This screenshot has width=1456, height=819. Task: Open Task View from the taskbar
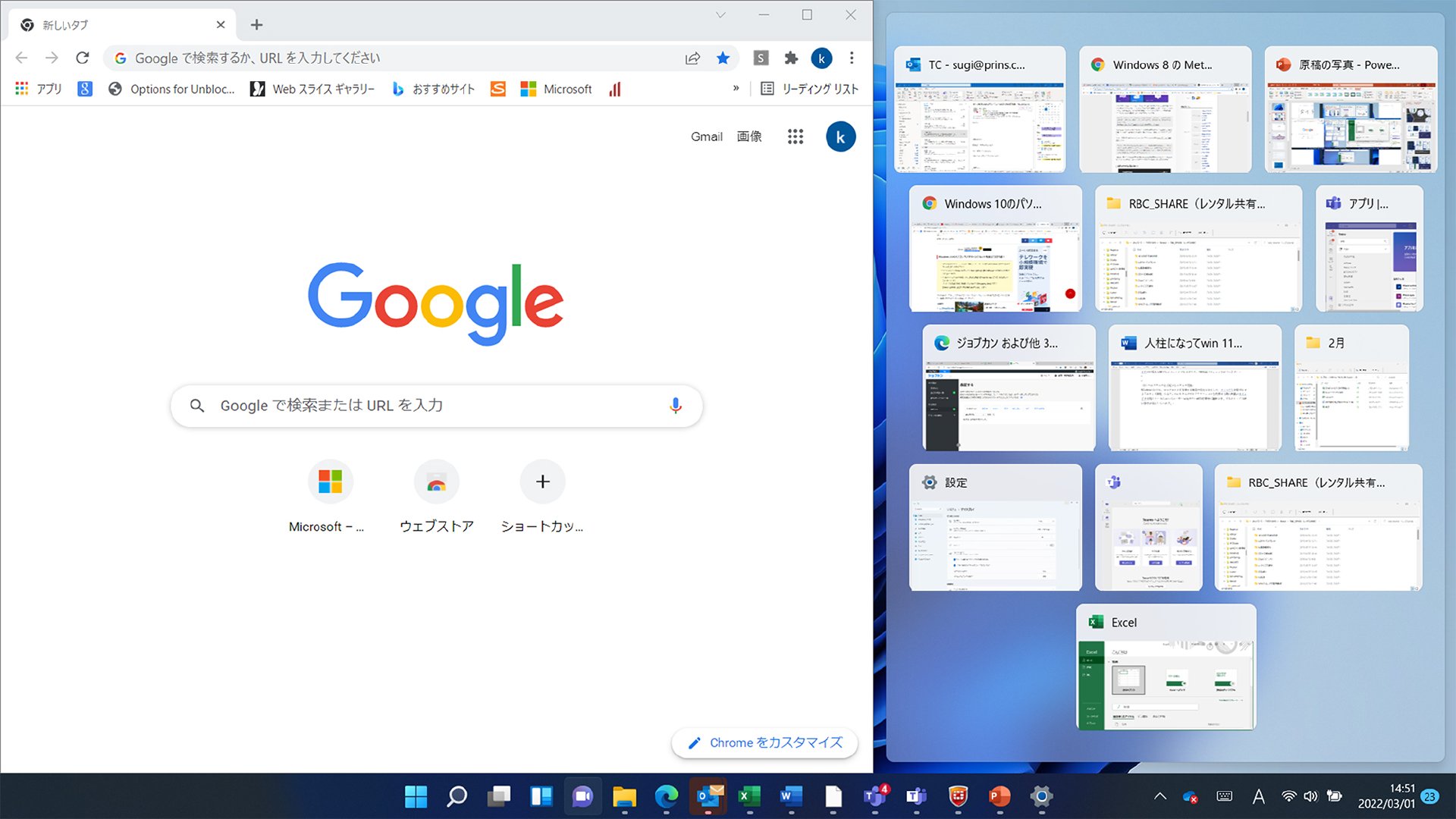(499, 796)
